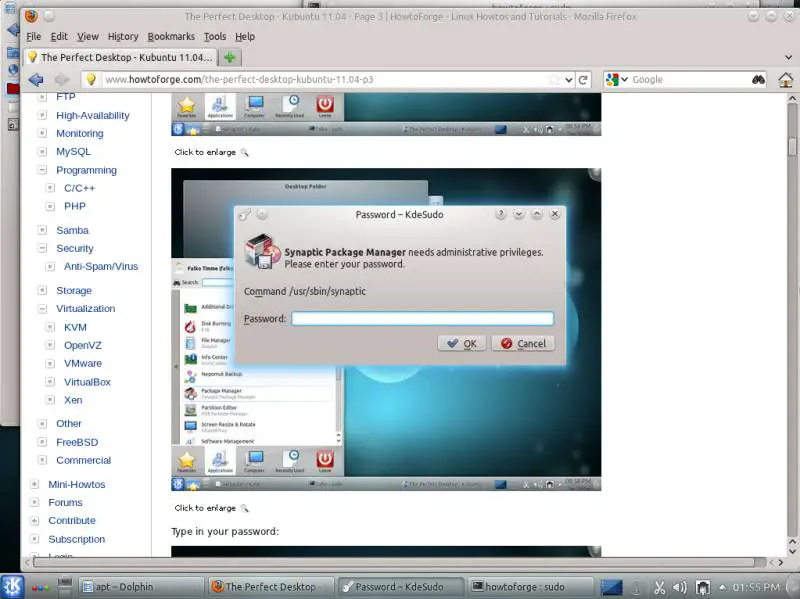
Task: Open the list all tabs chevron
Action: tap(788, 57)
